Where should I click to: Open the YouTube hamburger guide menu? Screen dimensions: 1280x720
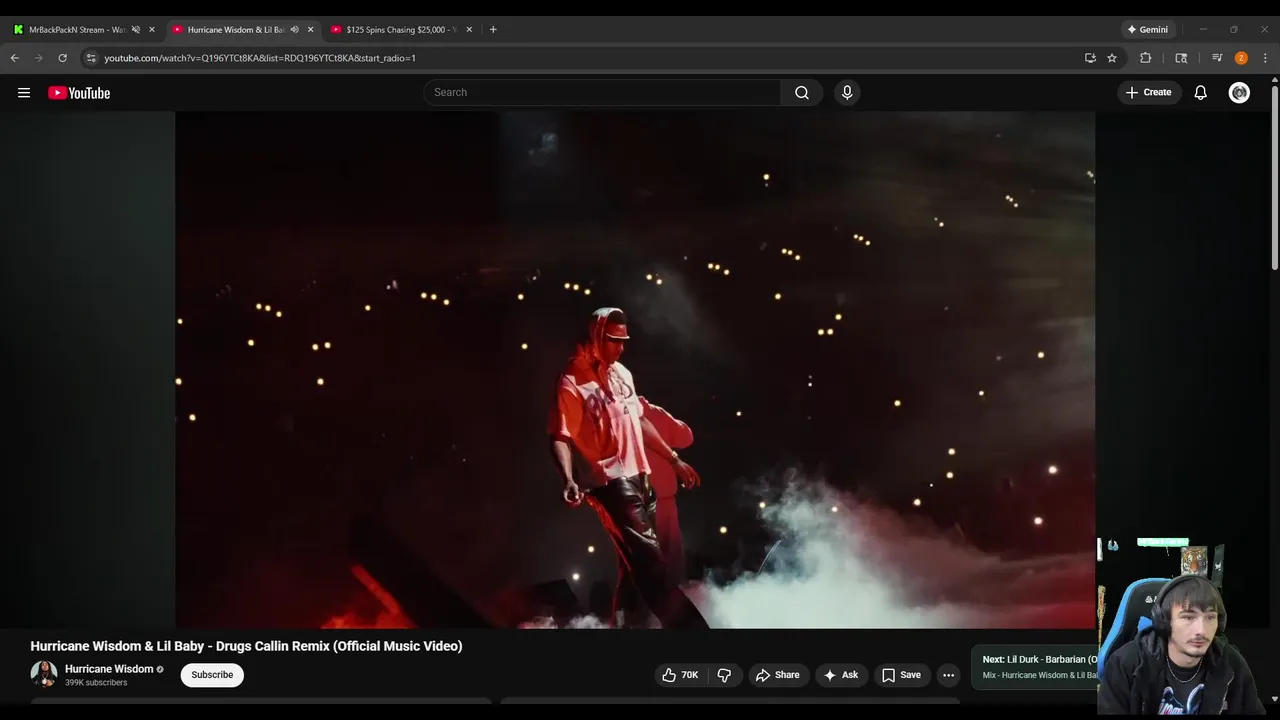[24, 93]
